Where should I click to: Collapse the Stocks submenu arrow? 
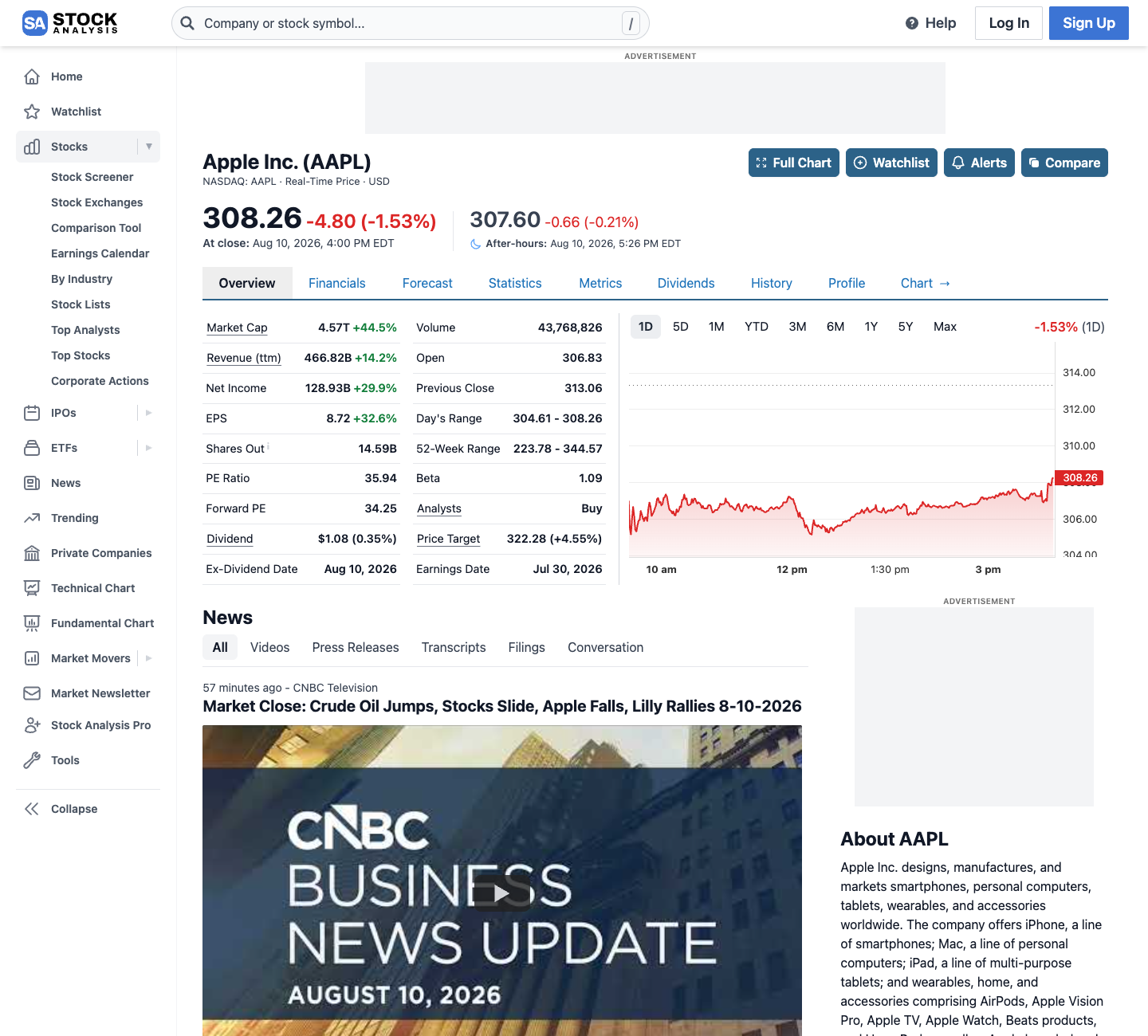click(149, 147)
